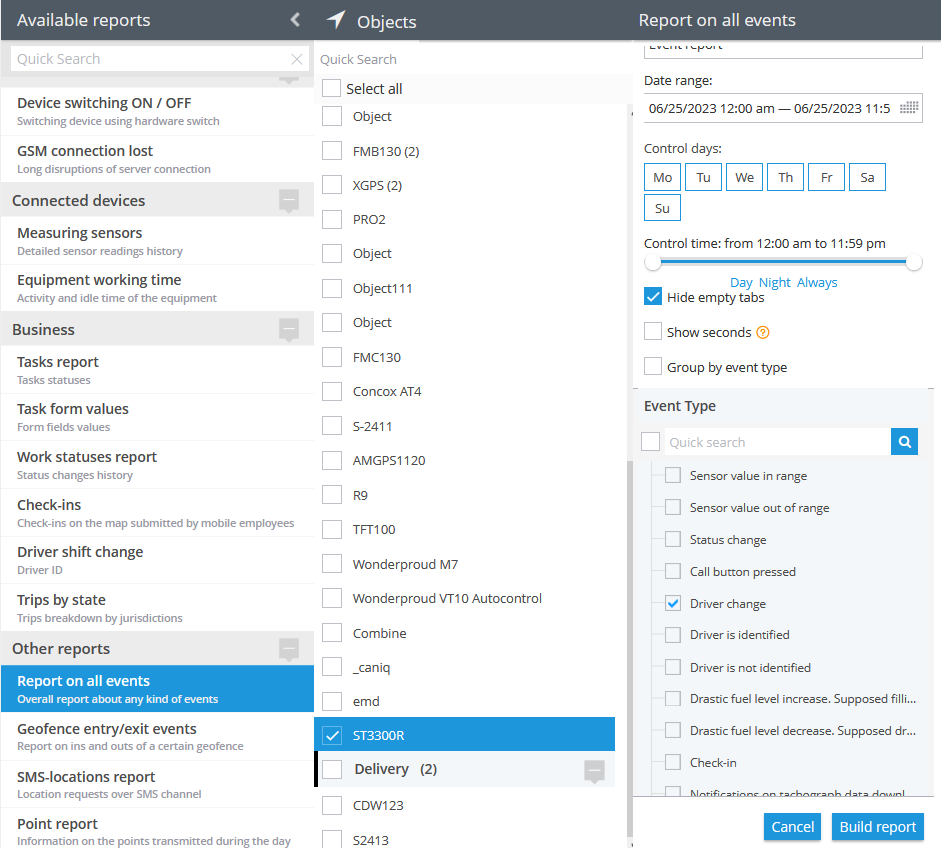Toggle Wednesday control day
Screen dimensions: 941x848
tap(744, 177)
